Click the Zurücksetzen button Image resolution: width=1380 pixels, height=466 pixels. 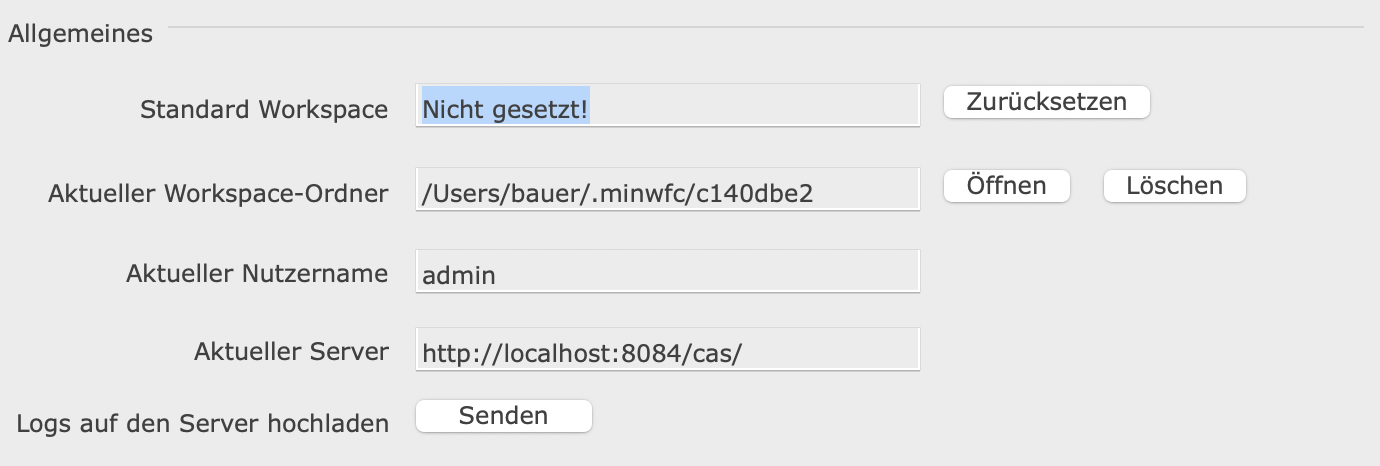(1046, 102)
